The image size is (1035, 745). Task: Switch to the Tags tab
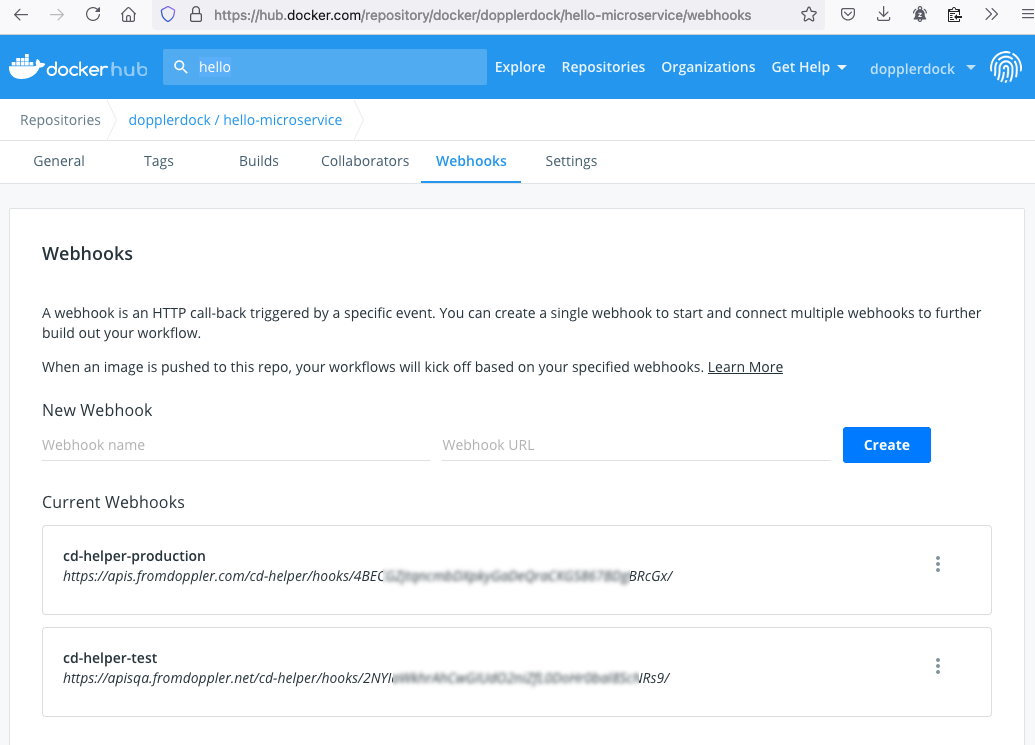point(158,161)
